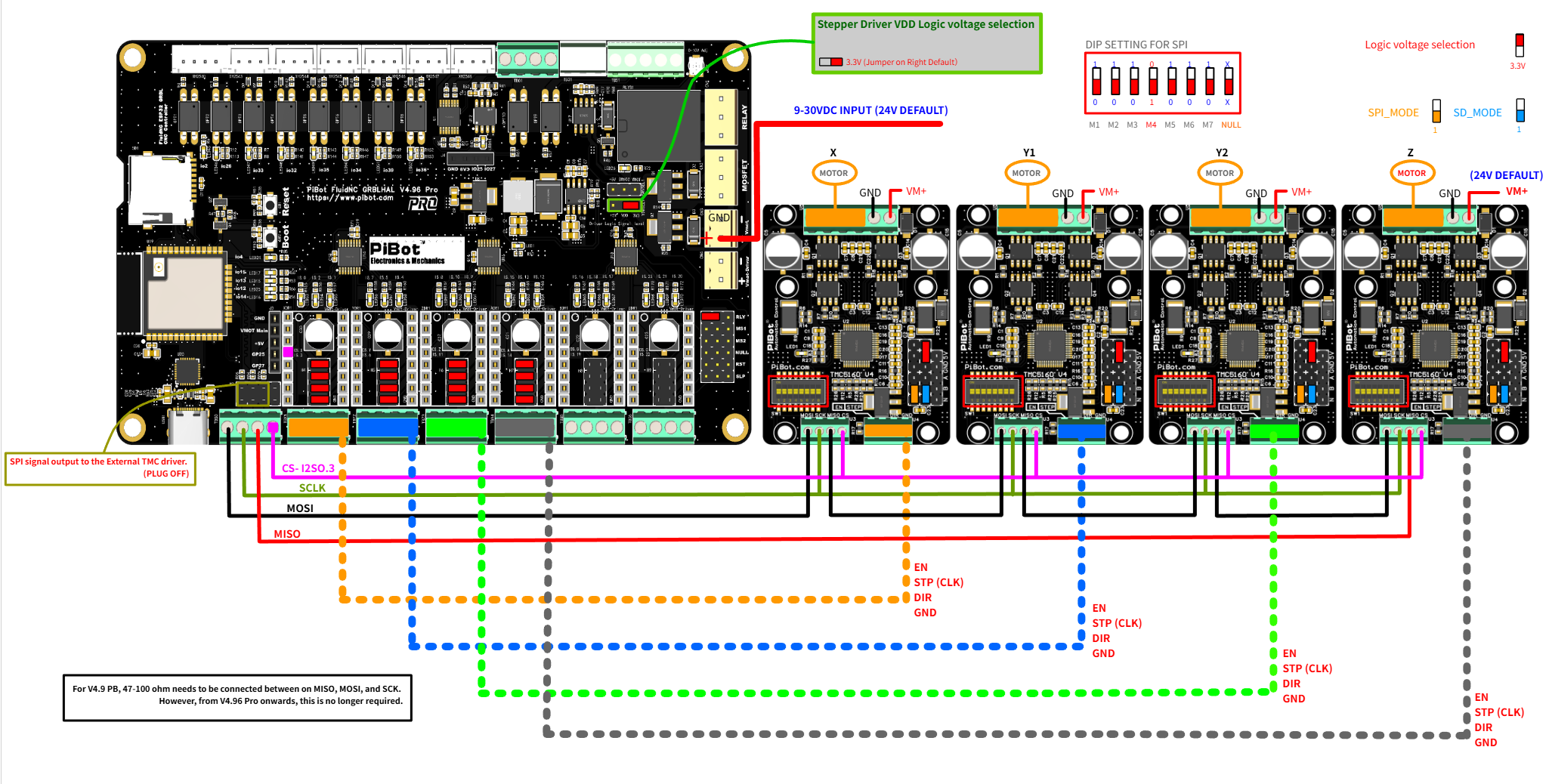Click the red 'Logic voltage selection' label
1549x784 pixels.
click(x=1420, y=45)
